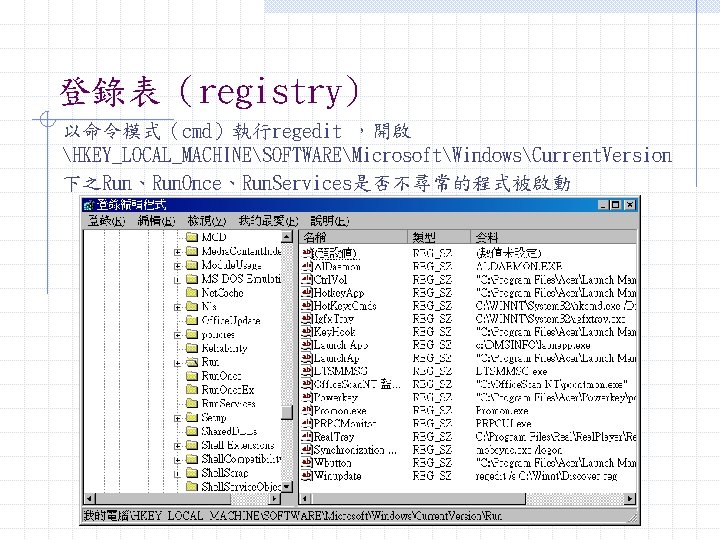
Task: Select the MediaContentIndex folder icon
Action: point(192,251)
